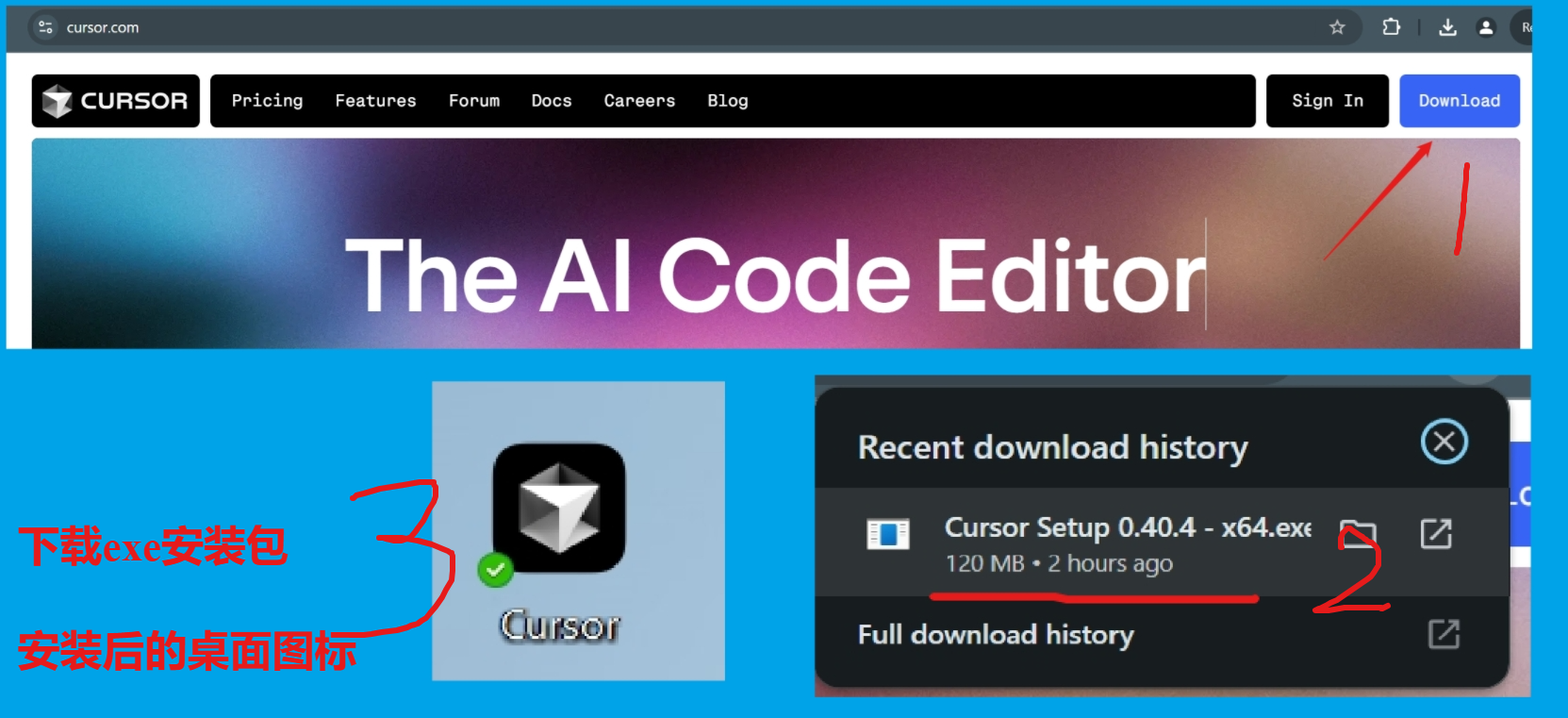Click the 'Cursor' label under desktop icon
The height and width of the screenshot is (718, 1568).
pos(560,626)
